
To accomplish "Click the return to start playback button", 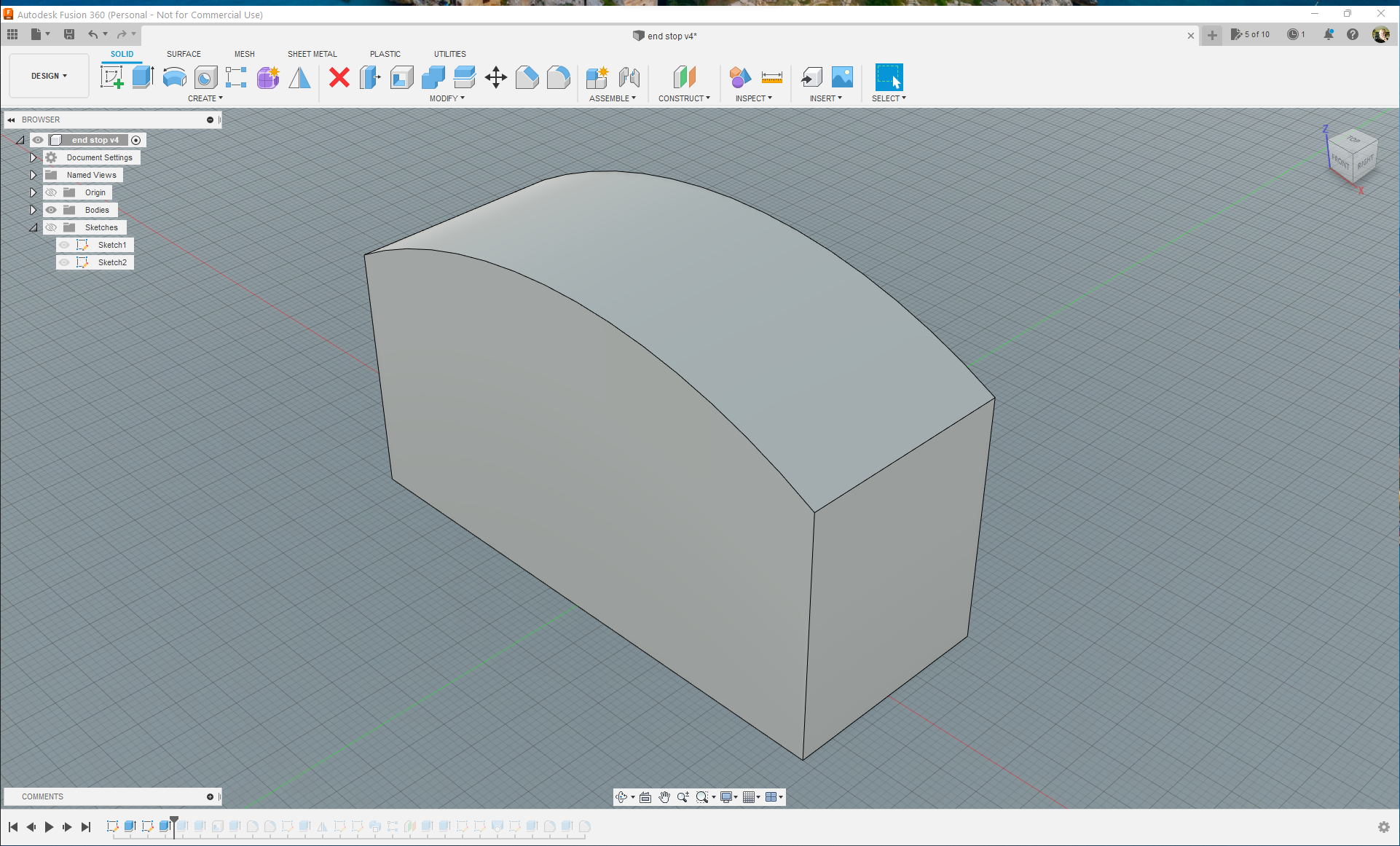I will point(13,826).
